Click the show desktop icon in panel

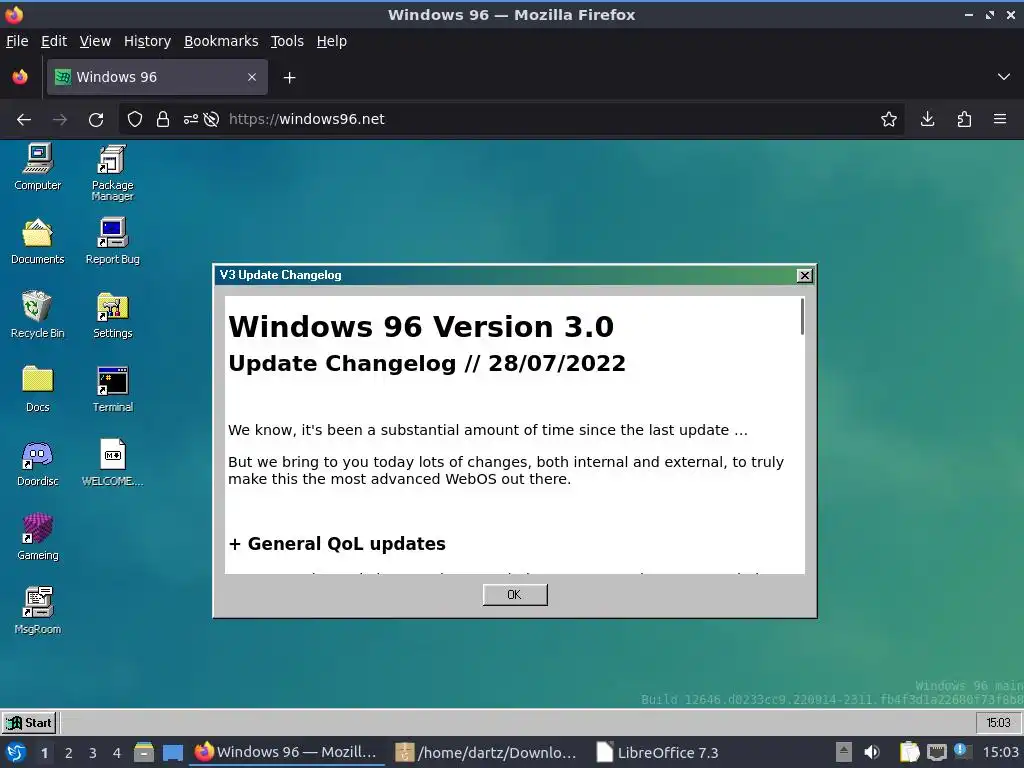tap(173, 752)
